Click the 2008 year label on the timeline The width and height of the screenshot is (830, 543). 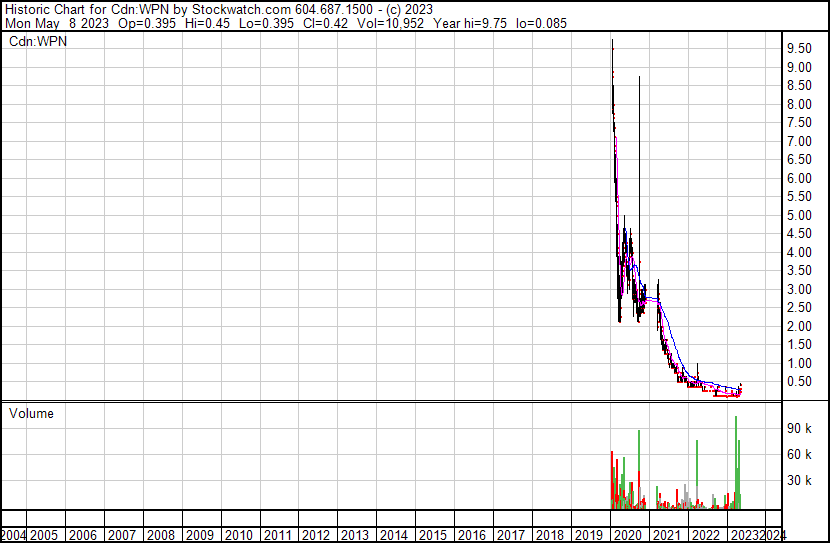pos(161,535)
